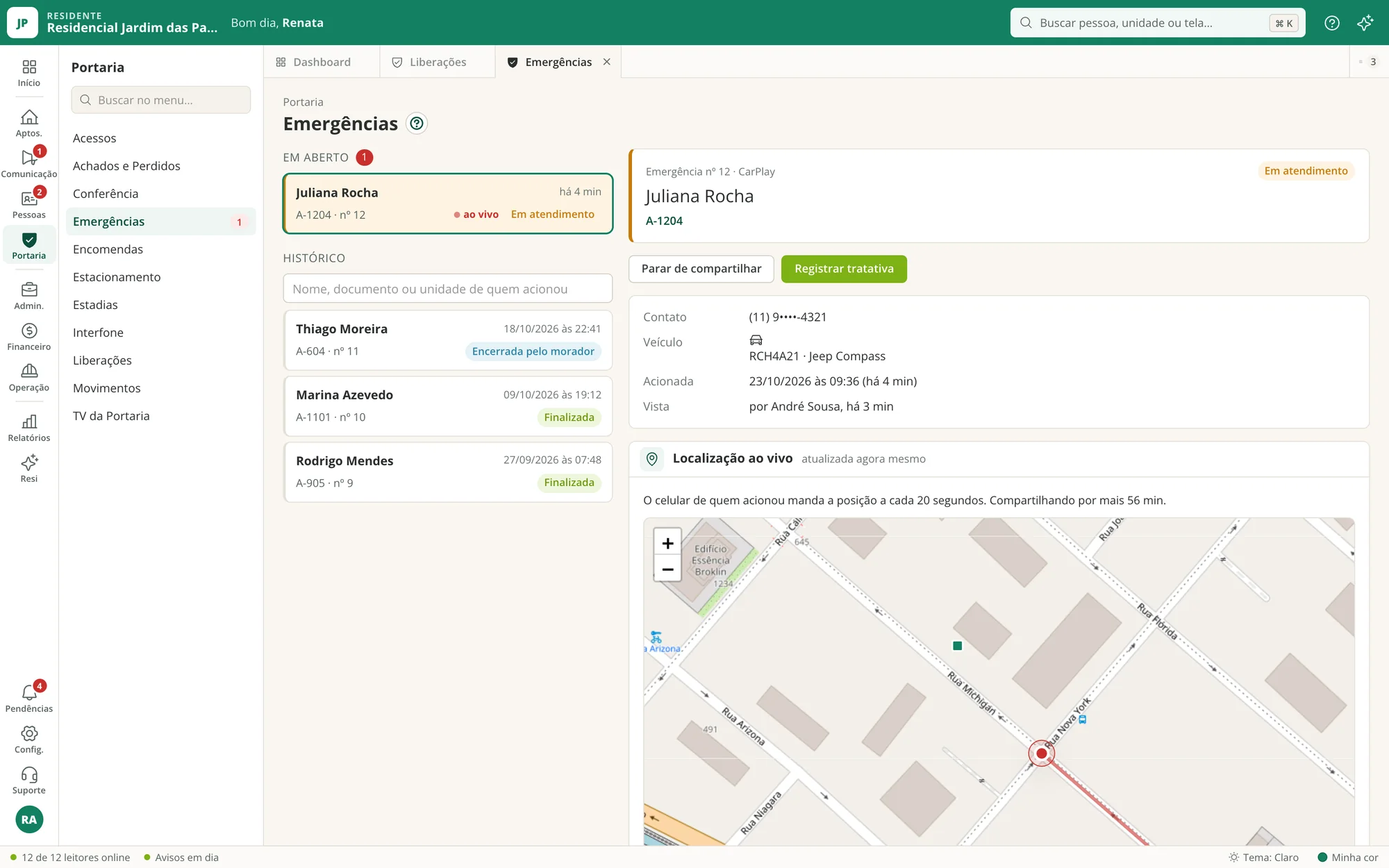Open Minha cor color picker

pos(1348,858)
